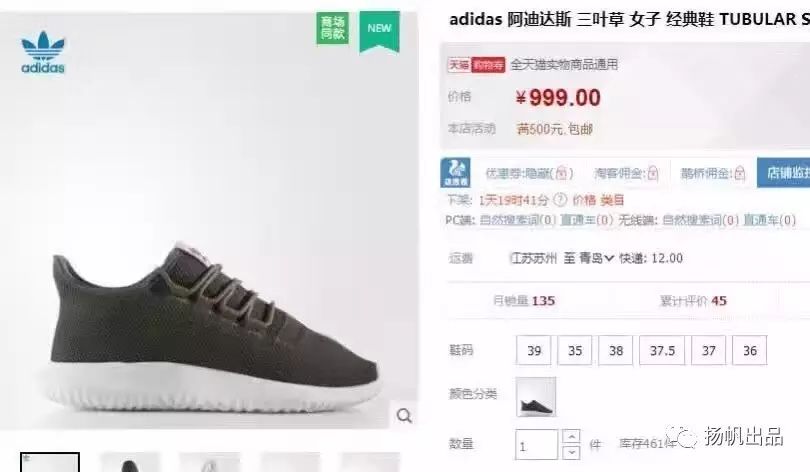
Task: Click the magnifier zoom icon on product image
Action: point(404,415)
